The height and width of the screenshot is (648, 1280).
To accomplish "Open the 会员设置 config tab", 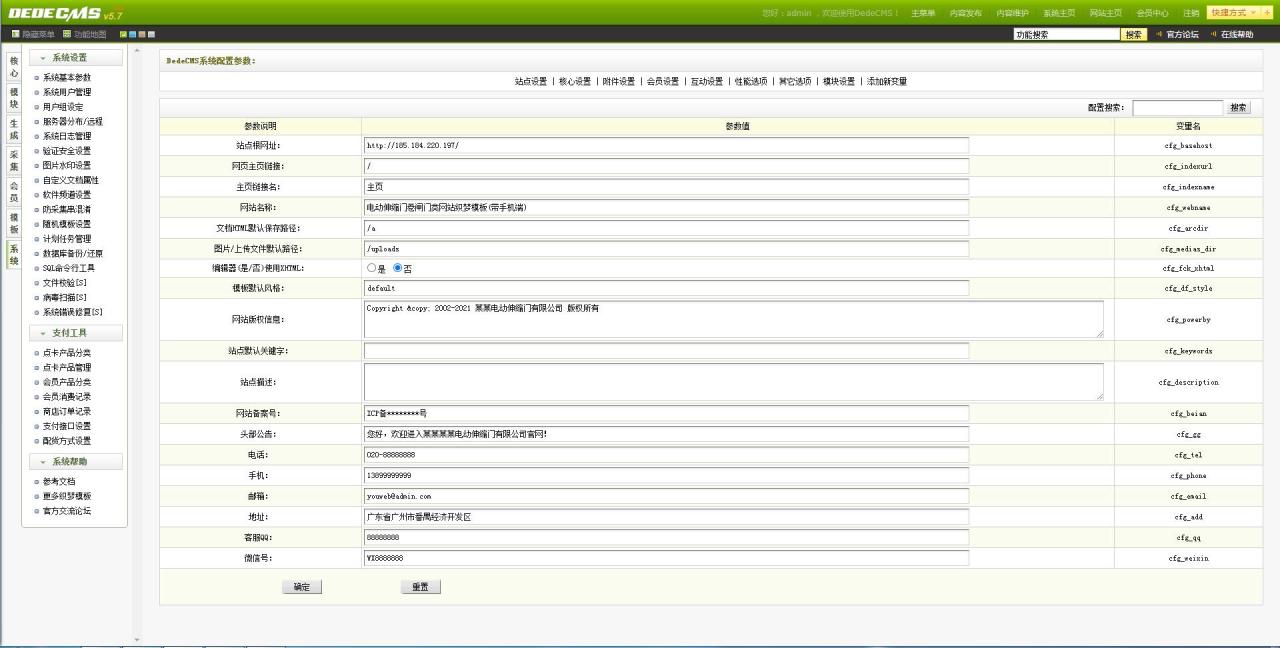I will click(x=663, y=81).
